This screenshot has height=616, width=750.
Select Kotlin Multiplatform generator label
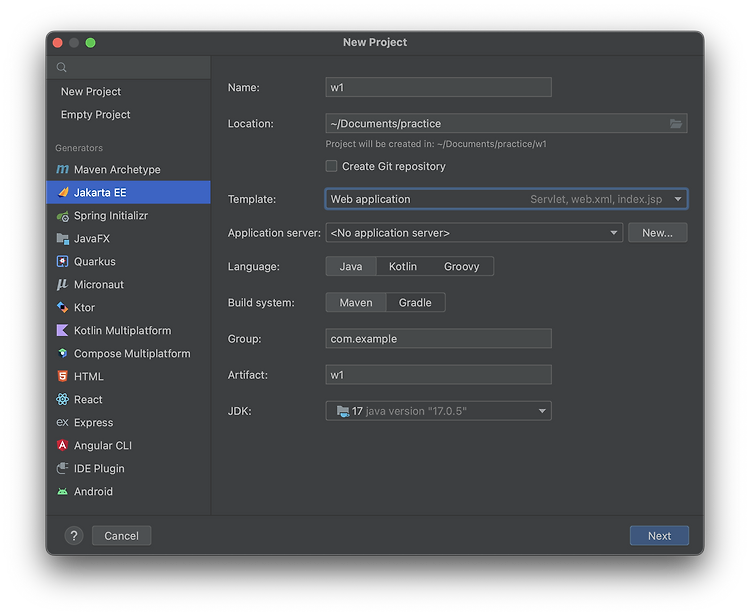click(122, 330)
